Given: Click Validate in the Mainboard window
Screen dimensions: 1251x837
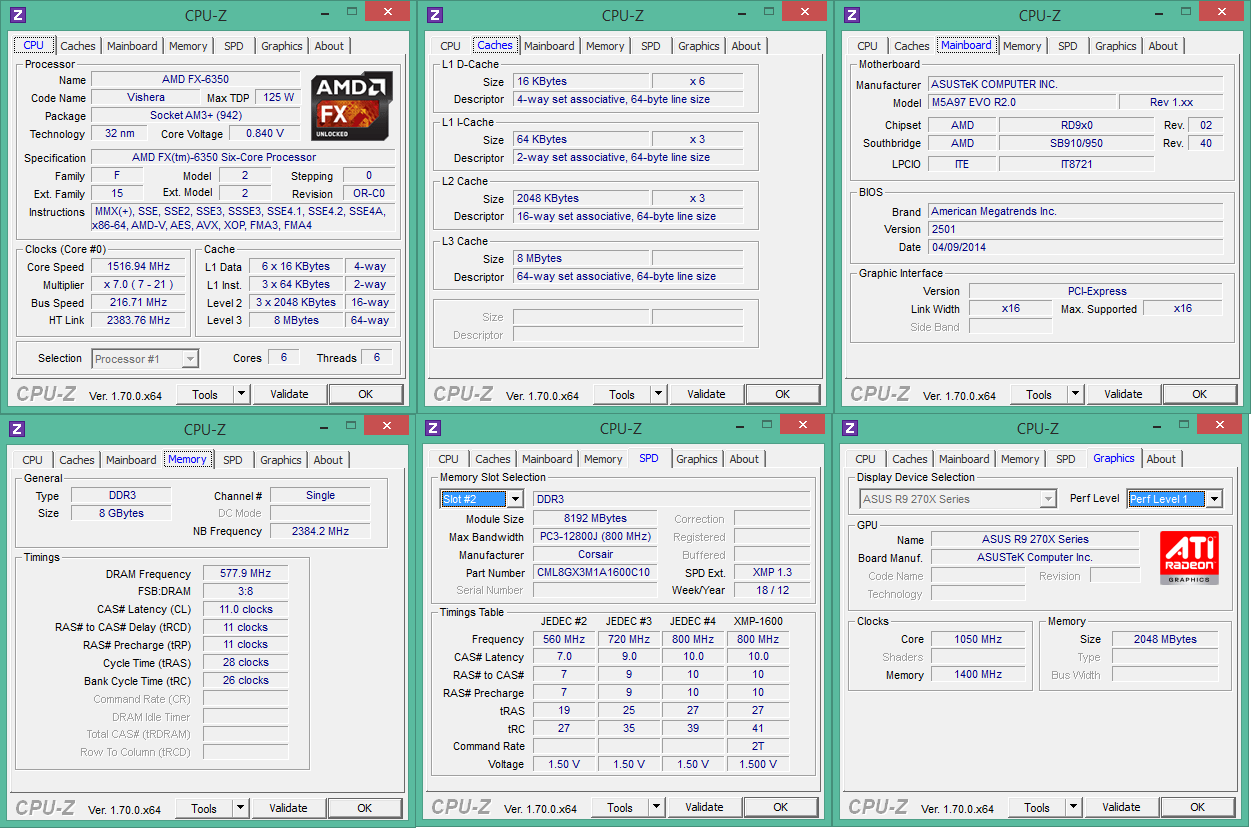Looking at the screenshot, I should (x=1123, y=394).
